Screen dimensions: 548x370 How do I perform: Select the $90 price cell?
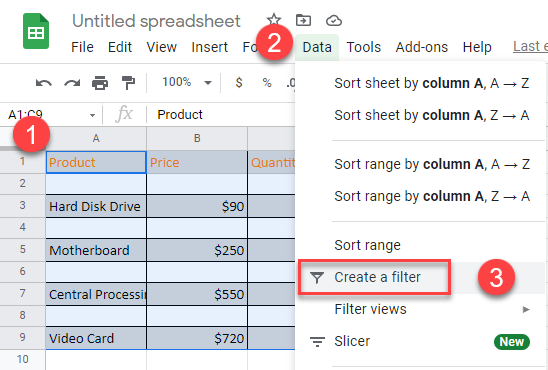[x=197, y=206]
